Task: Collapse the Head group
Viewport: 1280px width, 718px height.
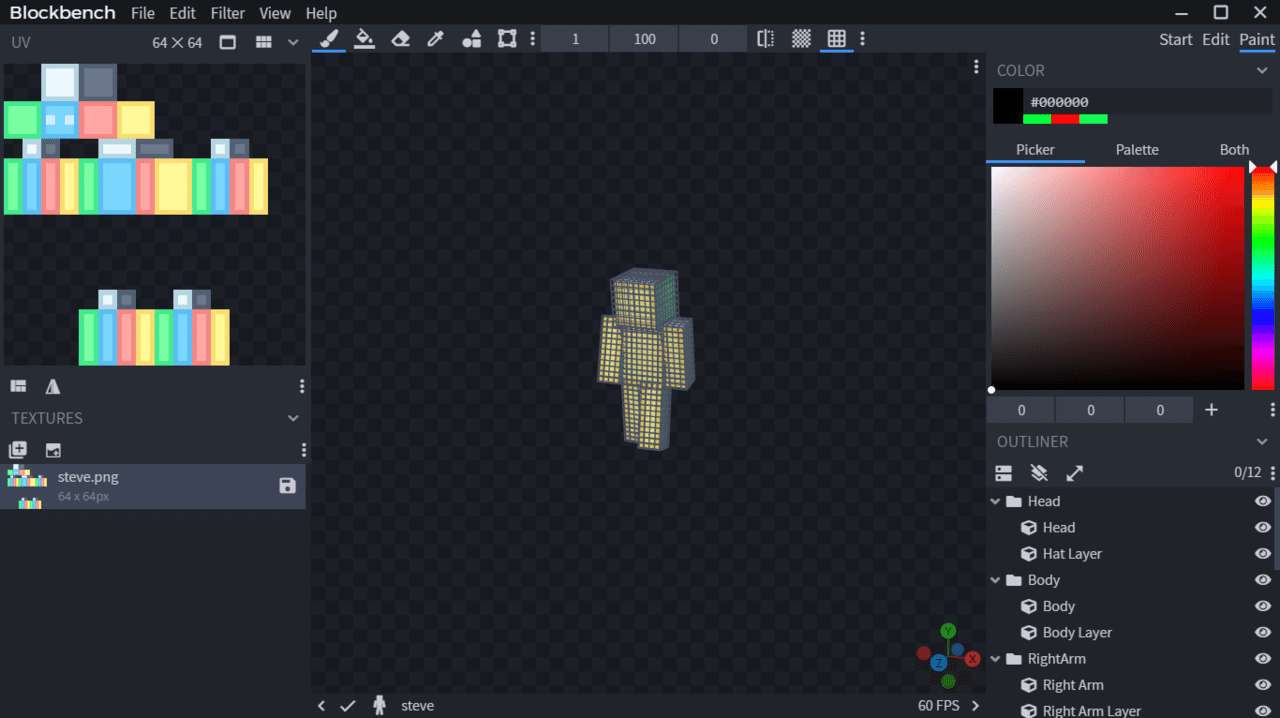Action: coord(995,501)
